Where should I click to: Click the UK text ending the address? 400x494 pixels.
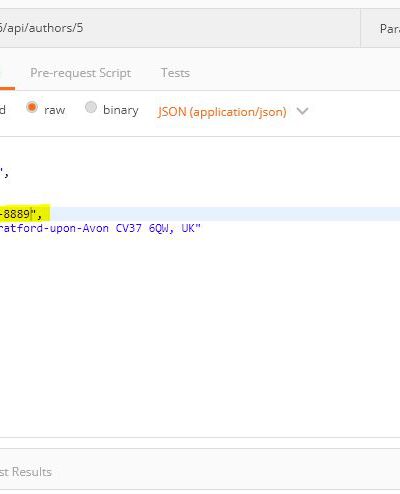(x=188, y=228)
